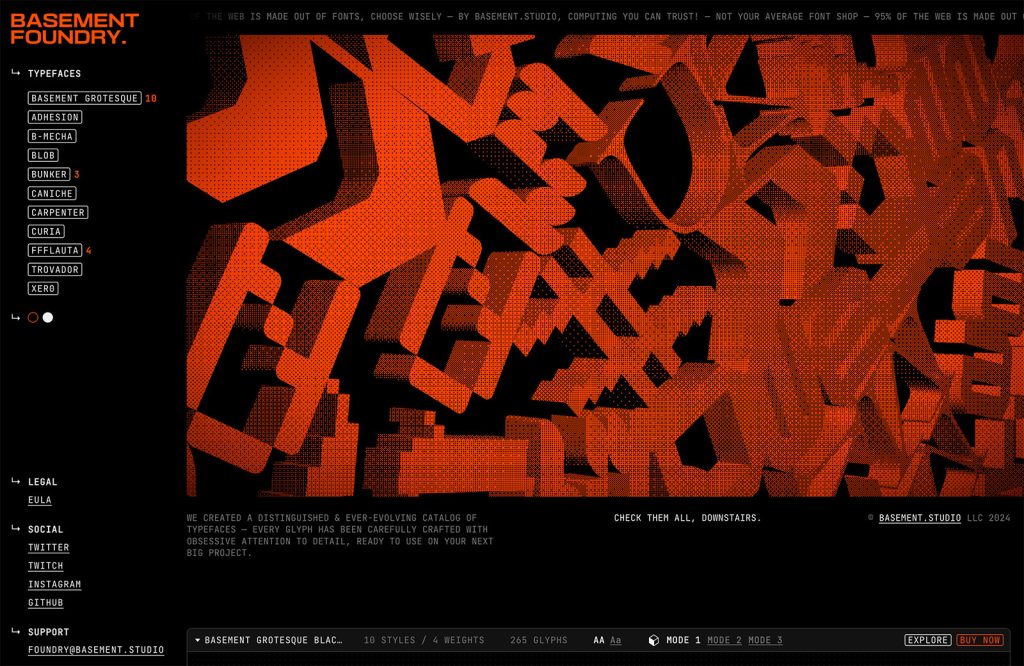Switch to mixed-case Aa preview
This screenshot has height=666, width=1024.
pyautogui.click(x=615, y=640)
